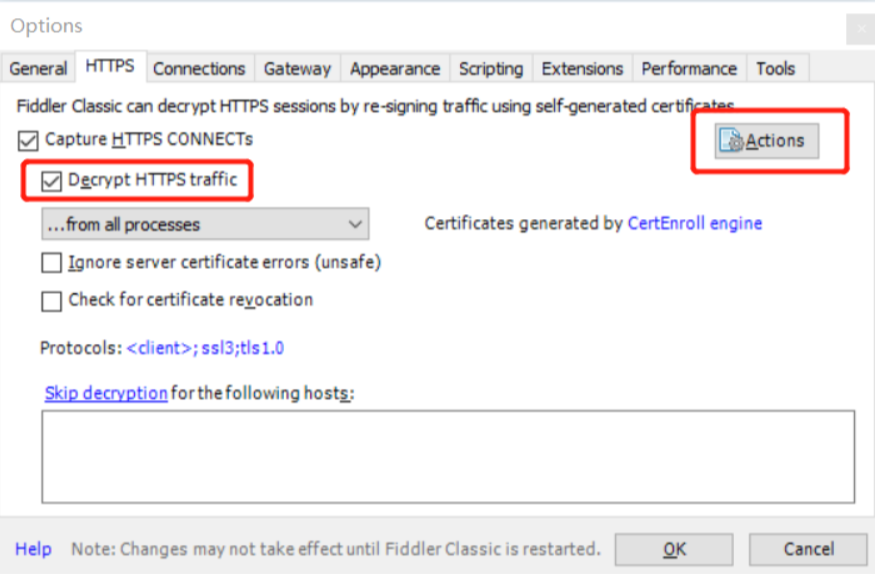Enable Ignore server certificate errors checkbox

pos(51,262)
